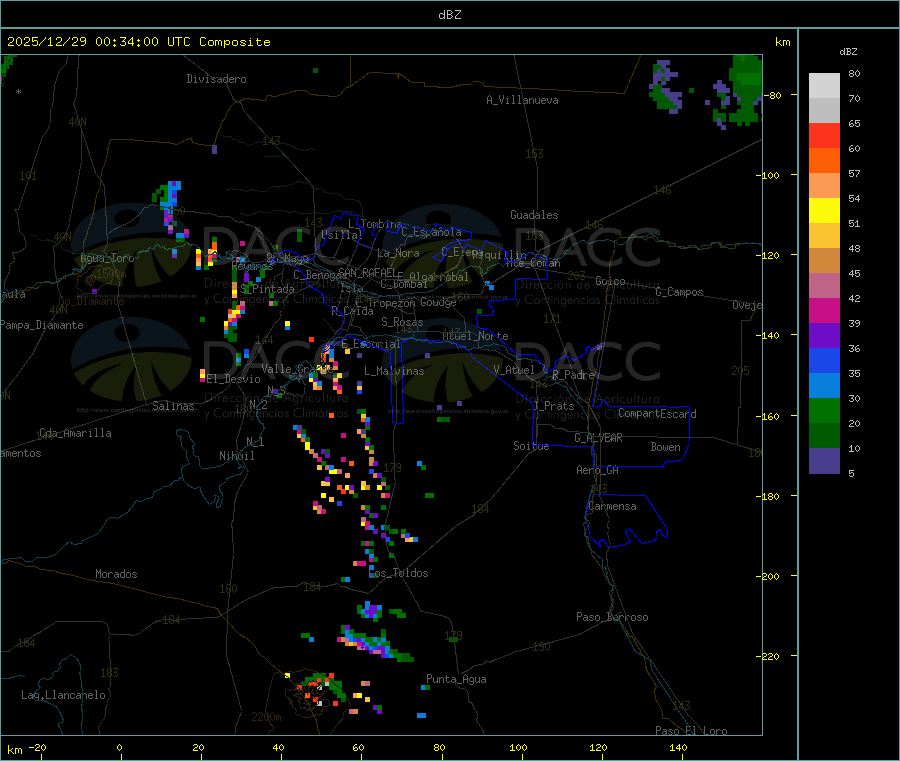This screenshot has width=900, height=761.
Task: Click the bright green 30-20 dBZ swatch
Action: click(x=824, y=410)
